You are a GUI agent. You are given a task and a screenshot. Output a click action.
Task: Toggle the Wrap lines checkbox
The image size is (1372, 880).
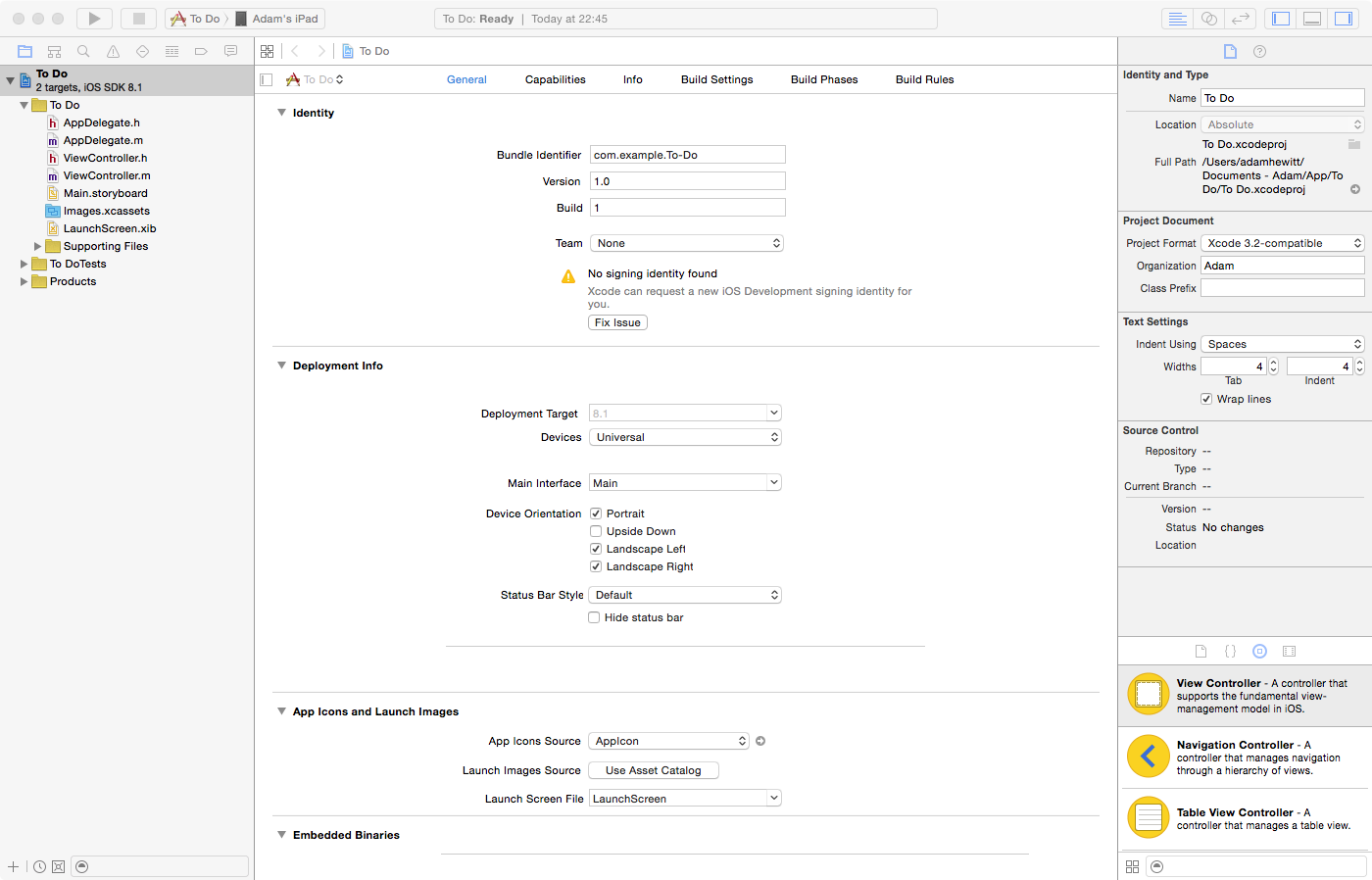pos(1206,399)
